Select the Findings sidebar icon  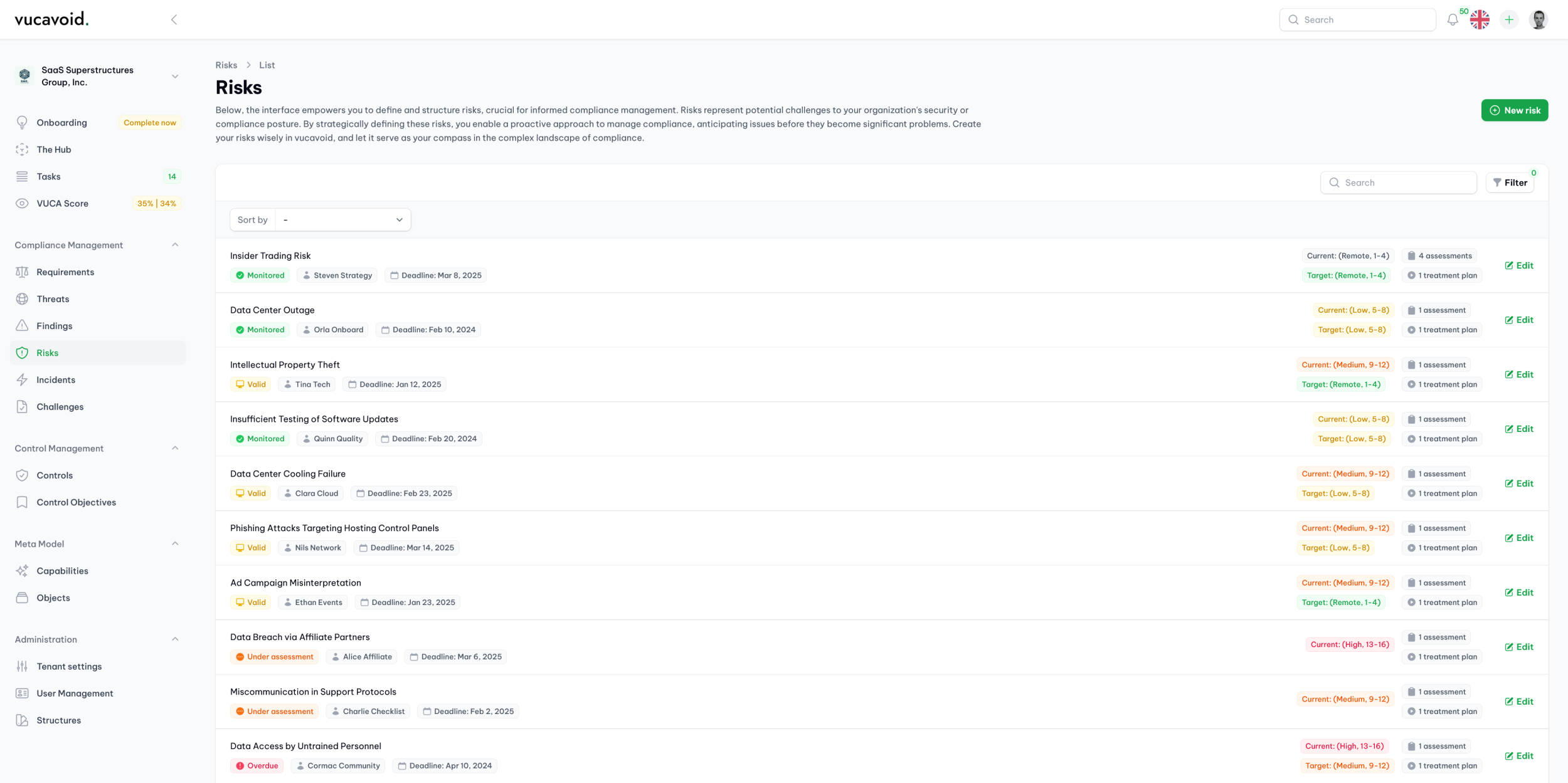coord(22,325)
